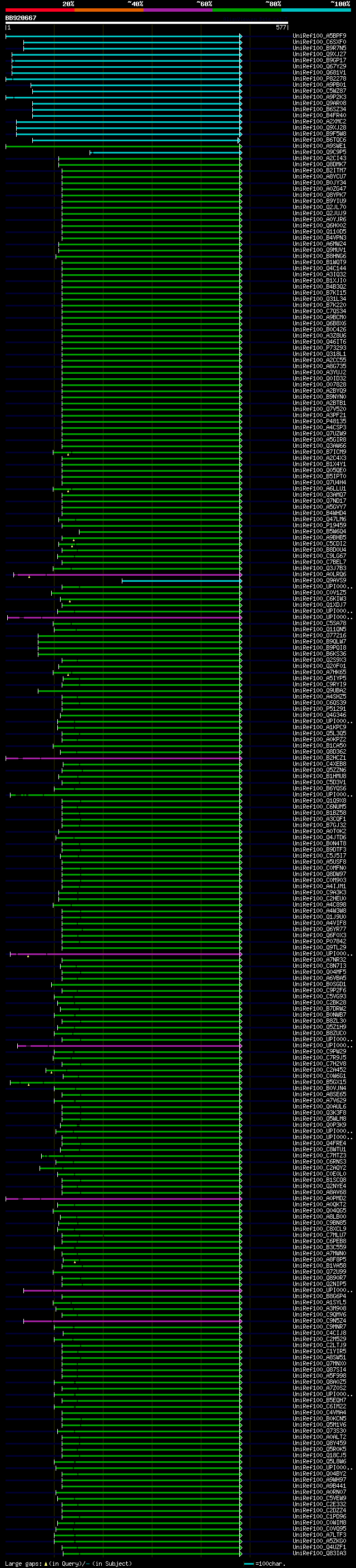Select hit UniRef100_O77216

[319, 635]
